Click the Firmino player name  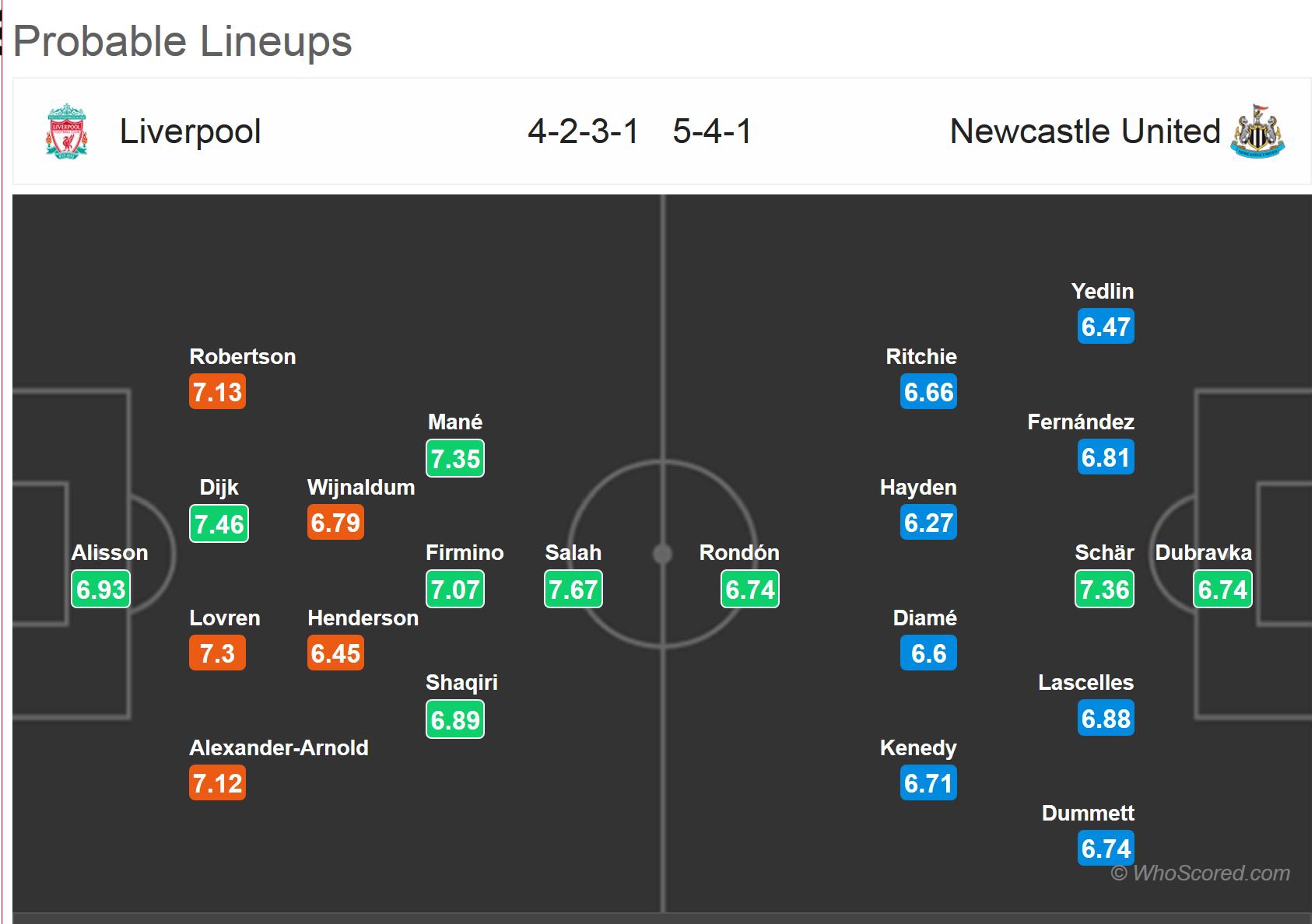(465, 553)
